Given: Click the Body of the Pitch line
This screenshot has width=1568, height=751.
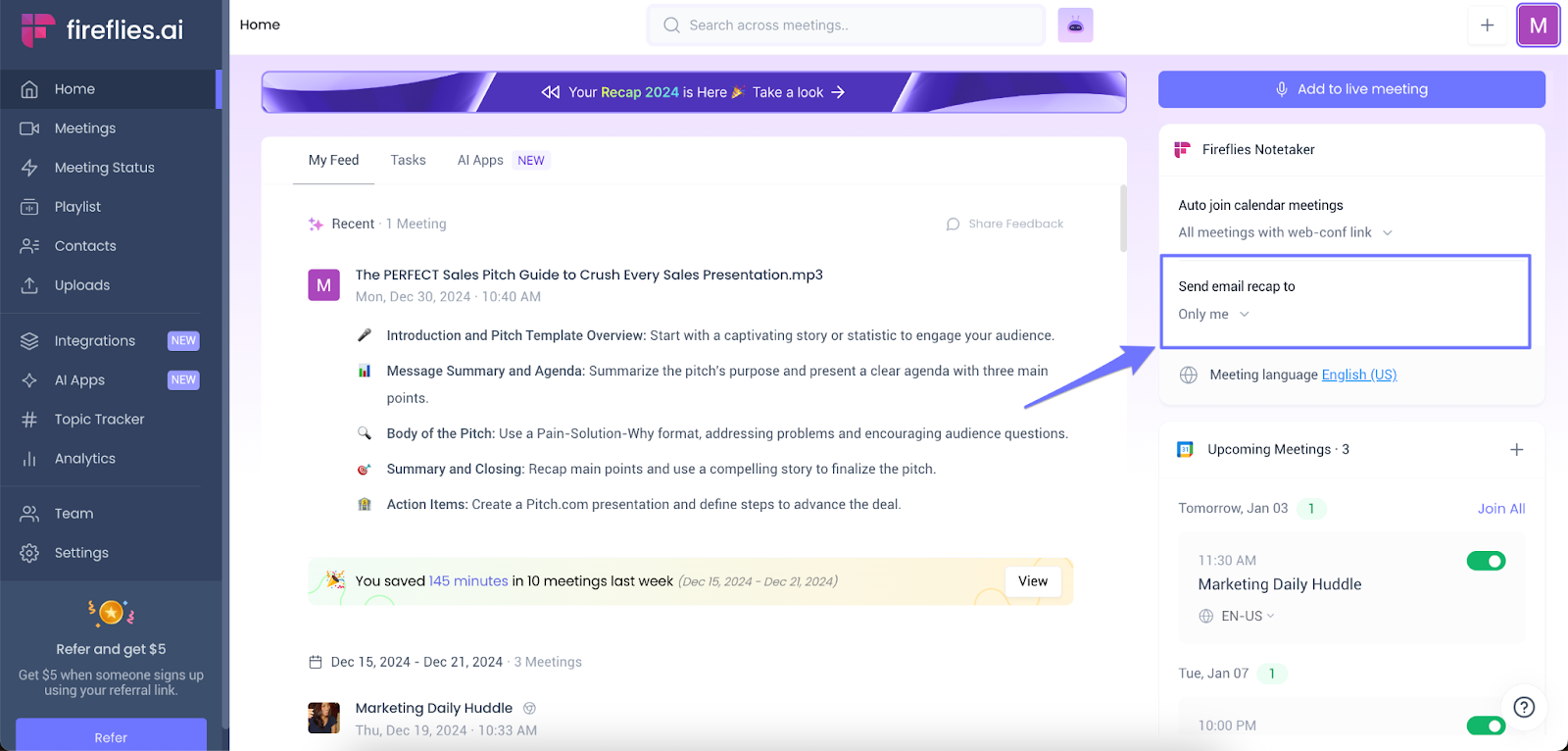Looking at the screenshot, I should 712,433.
